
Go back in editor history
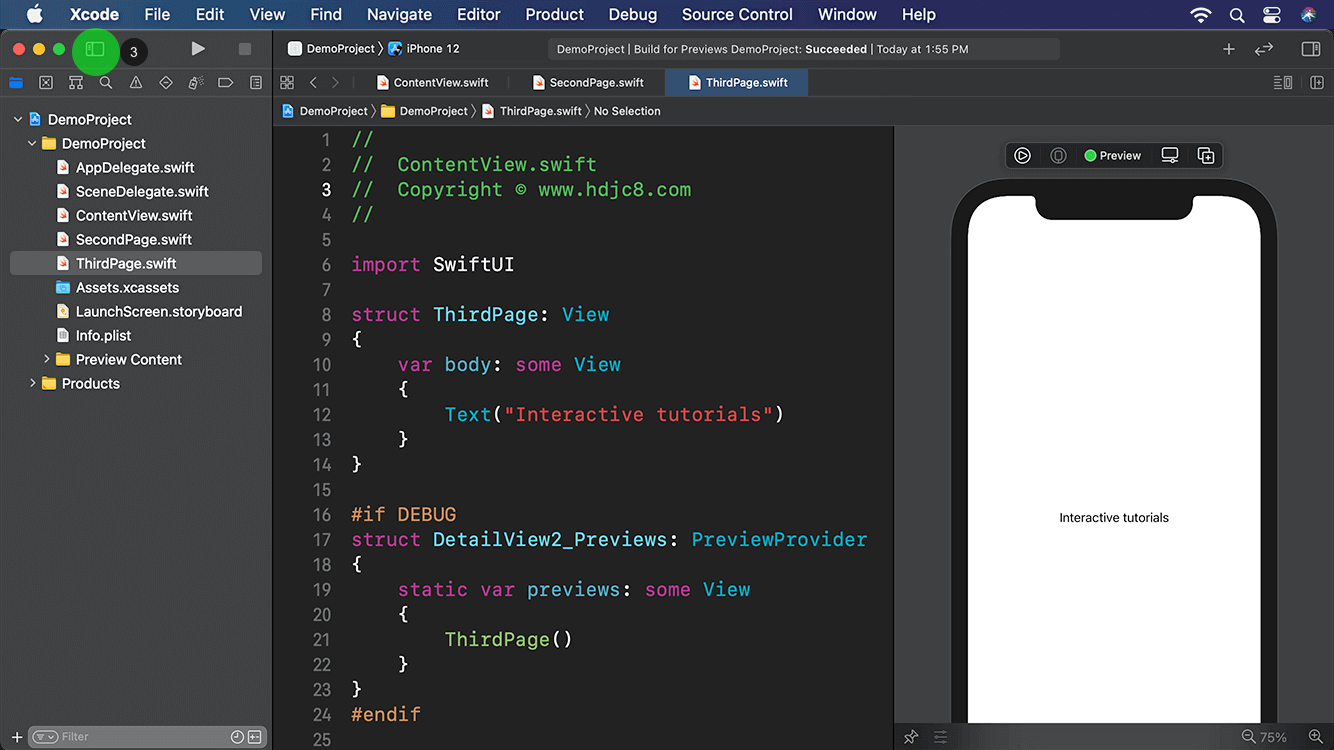tap(313, 83)
